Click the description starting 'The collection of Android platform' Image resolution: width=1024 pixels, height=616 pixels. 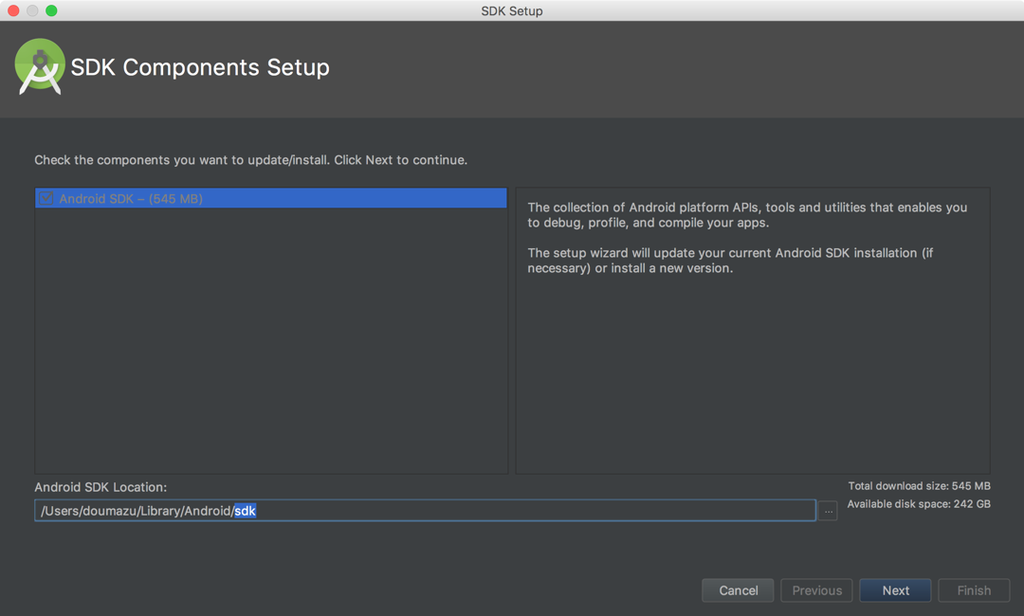tap(747, 215)
